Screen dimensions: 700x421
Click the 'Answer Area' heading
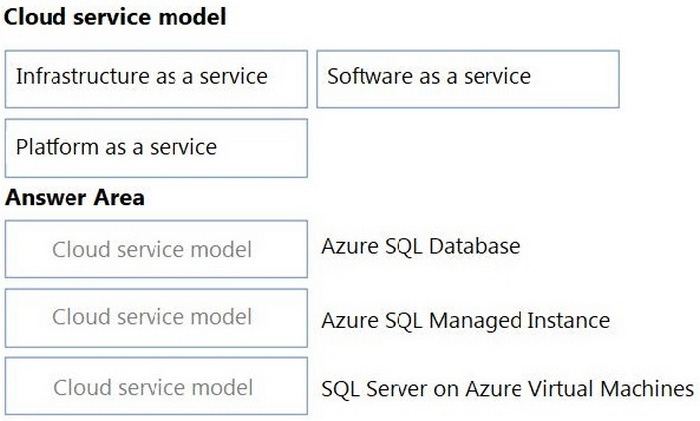[75, 197]
